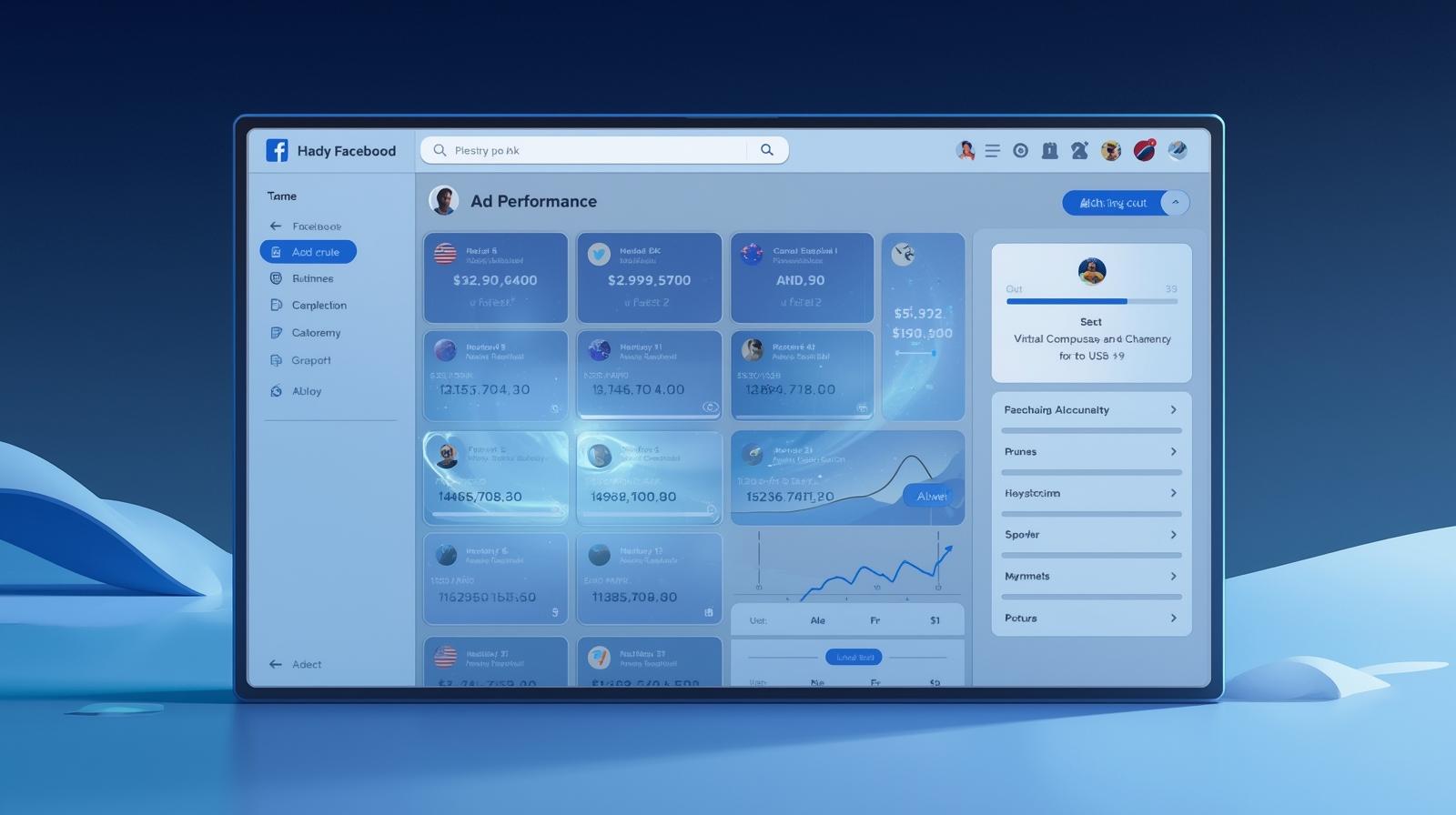Open the profile avatar with red notification badge
Image resolution: width=1456 pixels, height=815 pixels.
(1144, 150)
